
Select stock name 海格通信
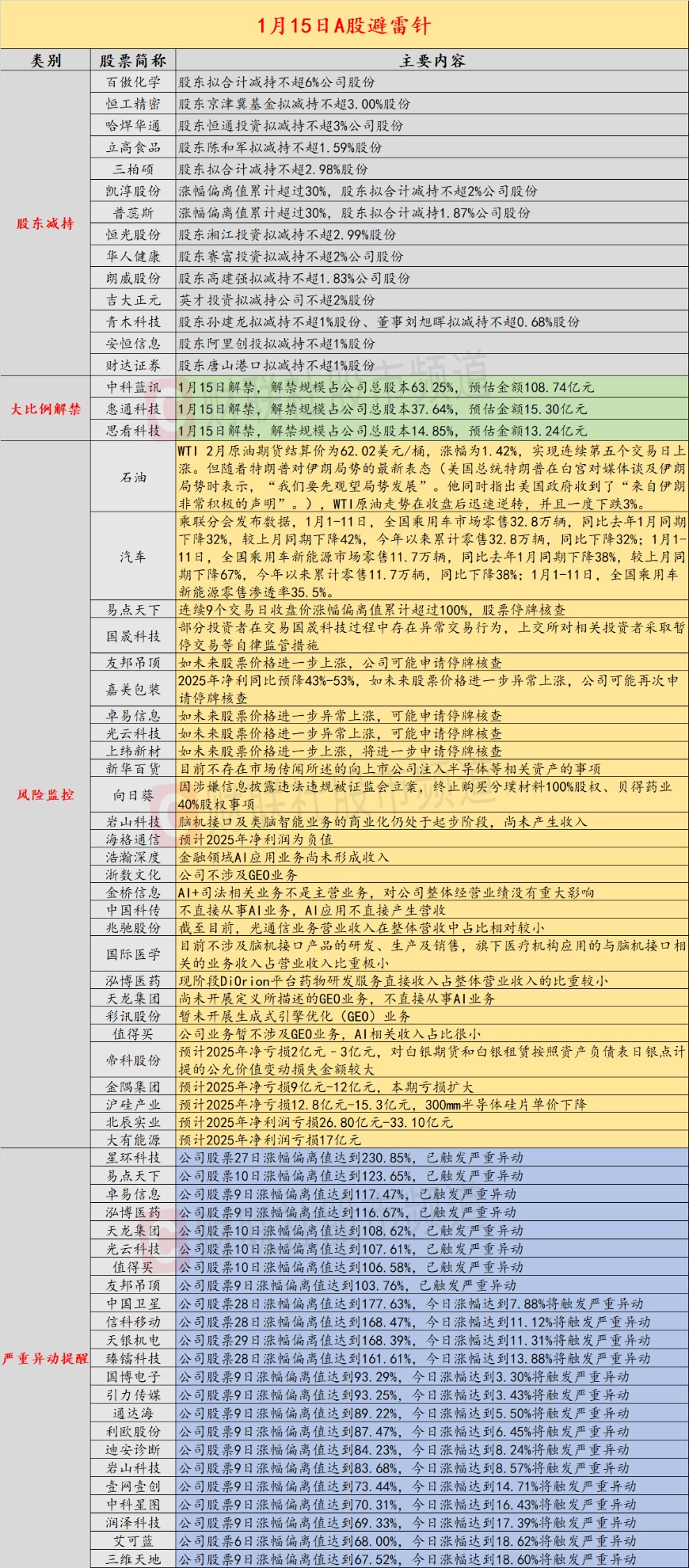[133, 839]
